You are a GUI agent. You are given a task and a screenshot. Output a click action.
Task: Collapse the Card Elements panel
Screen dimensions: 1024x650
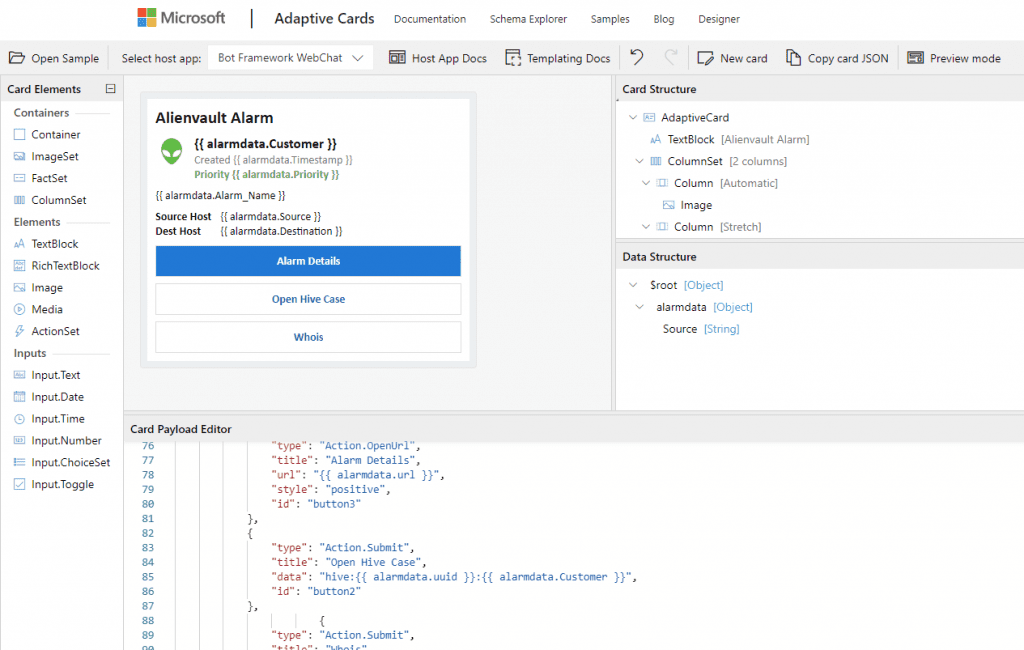110,89
